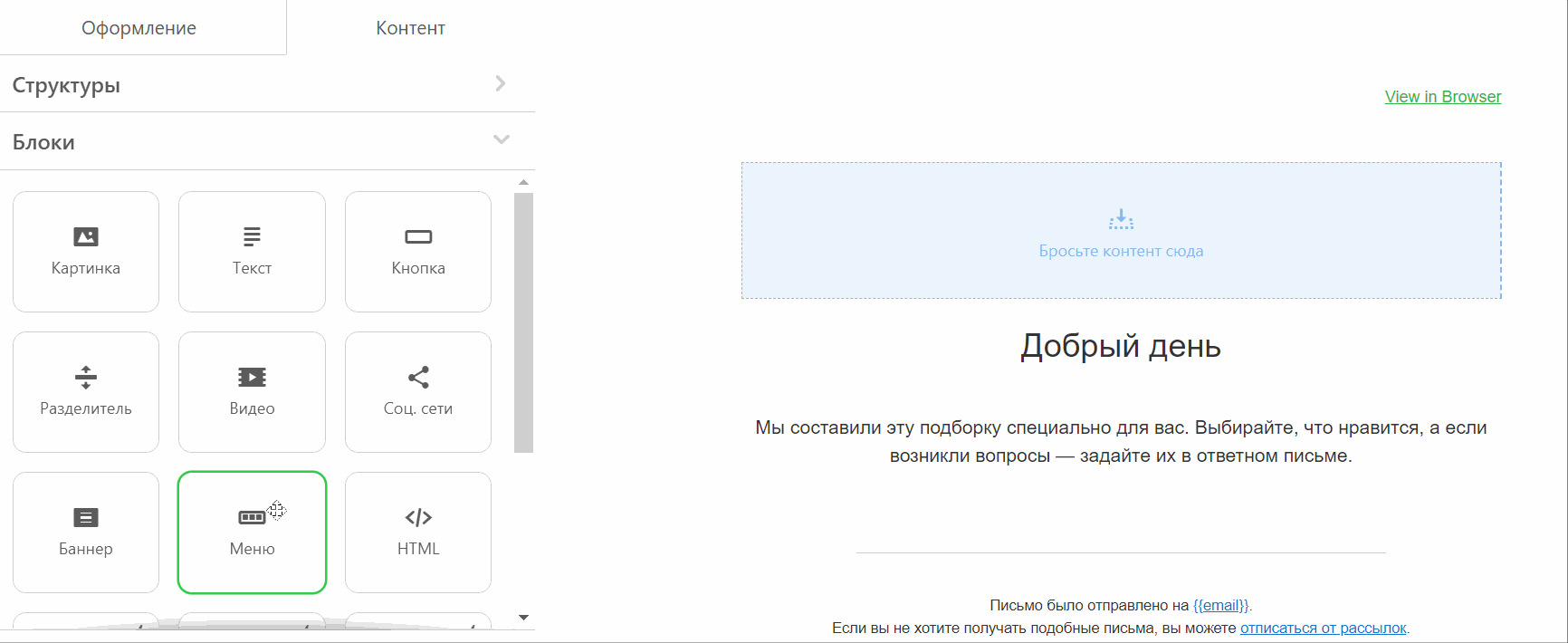1568x643 pixels.
Task: Select the highlighted Меню block
Action: pos(252,533)
